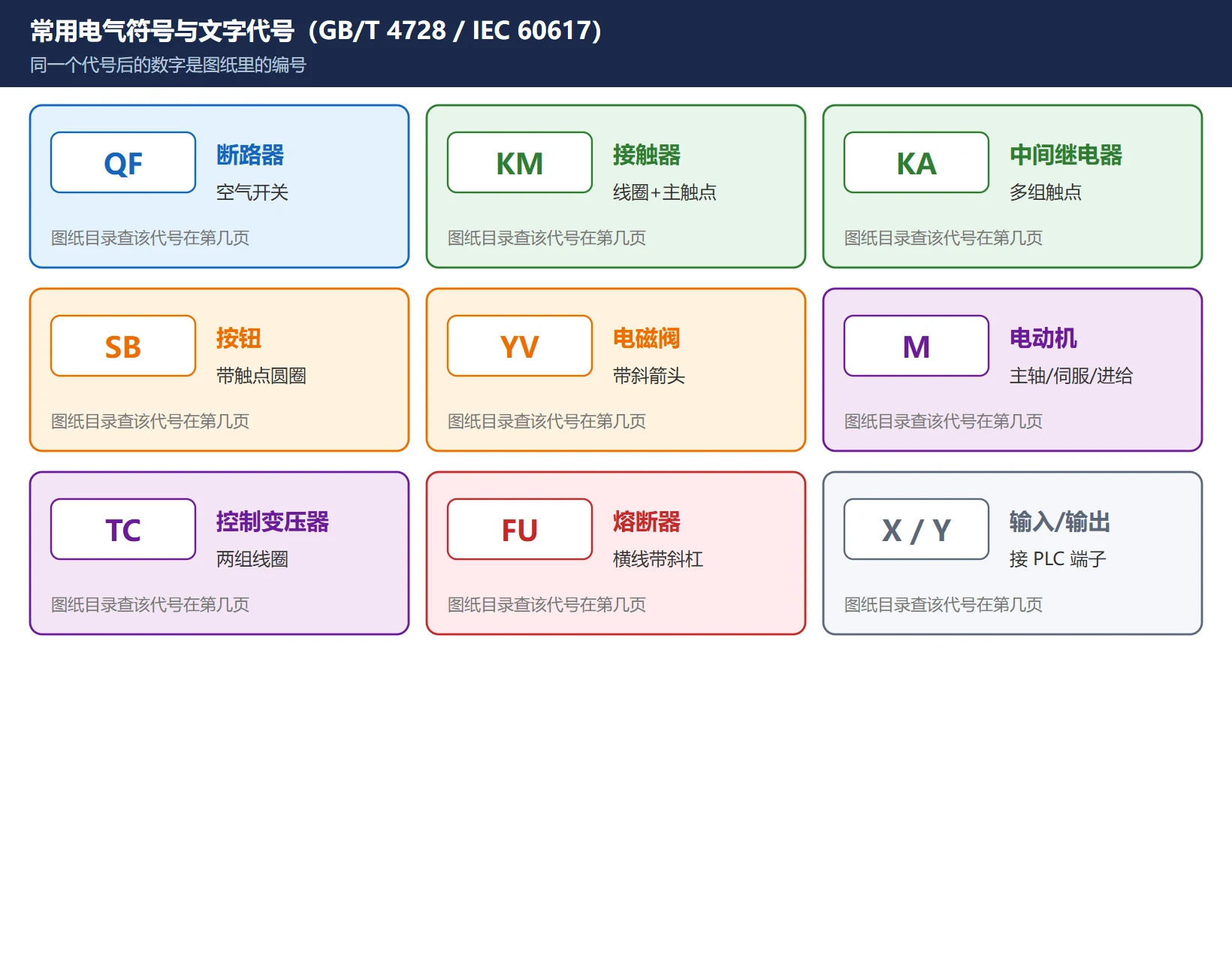Click the 两组线圈 description

(x=252, y=559)
